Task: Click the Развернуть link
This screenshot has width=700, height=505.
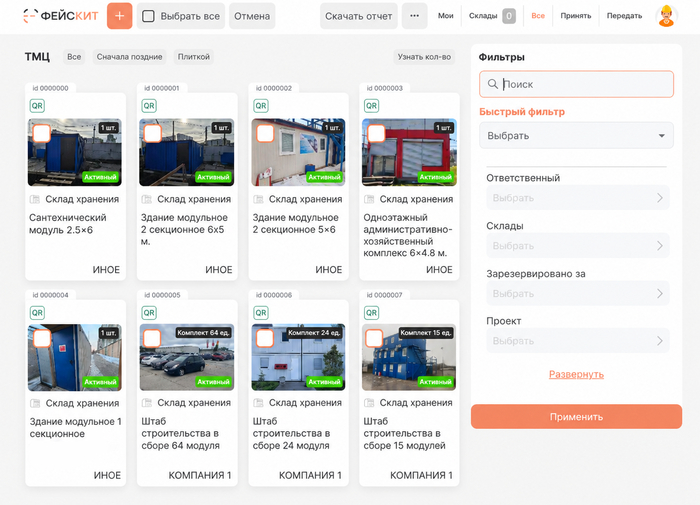Action: pos(576,374)
